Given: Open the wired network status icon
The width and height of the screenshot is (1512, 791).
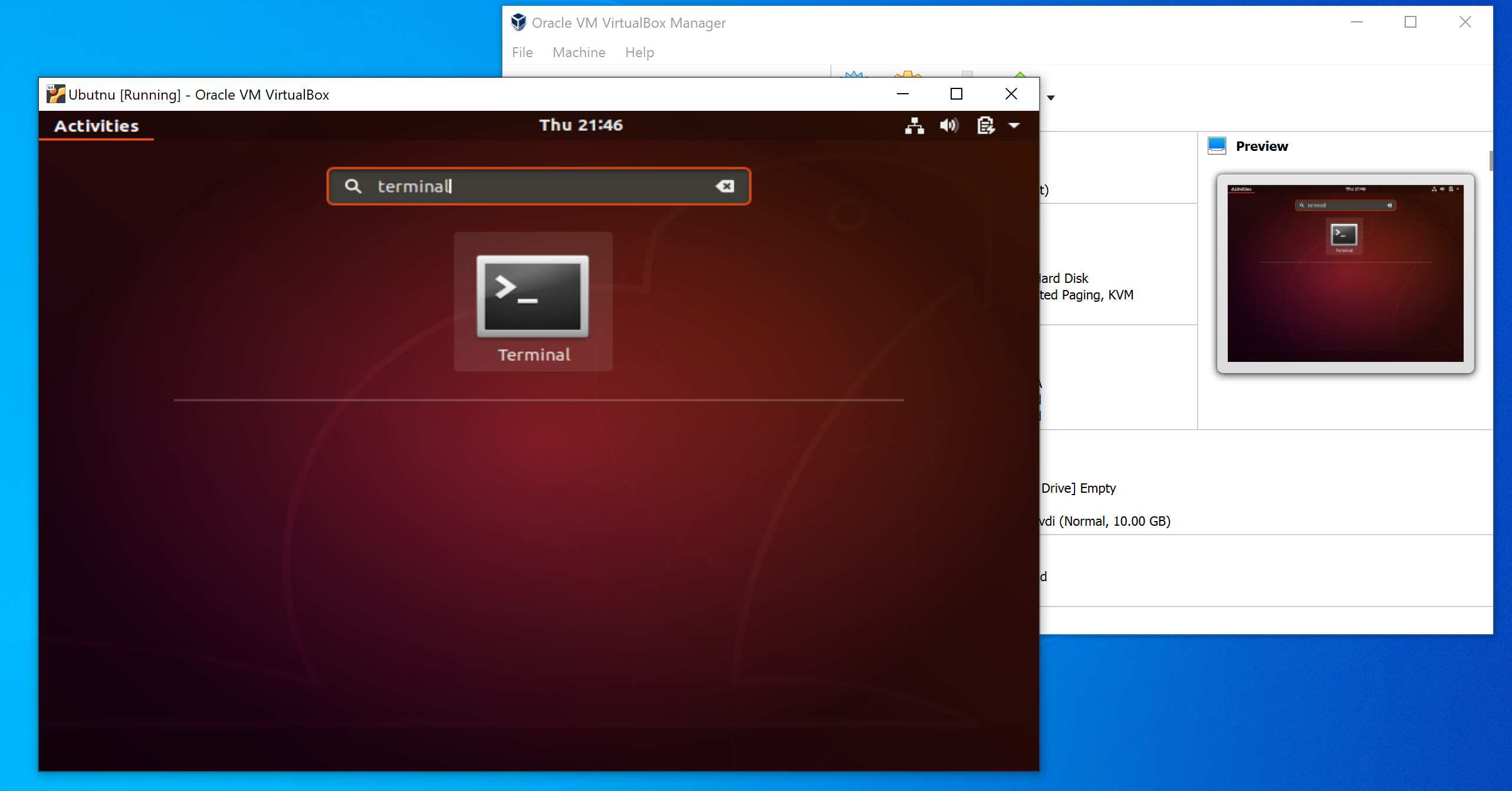Looking at the screenshot, I should [914, 126].
